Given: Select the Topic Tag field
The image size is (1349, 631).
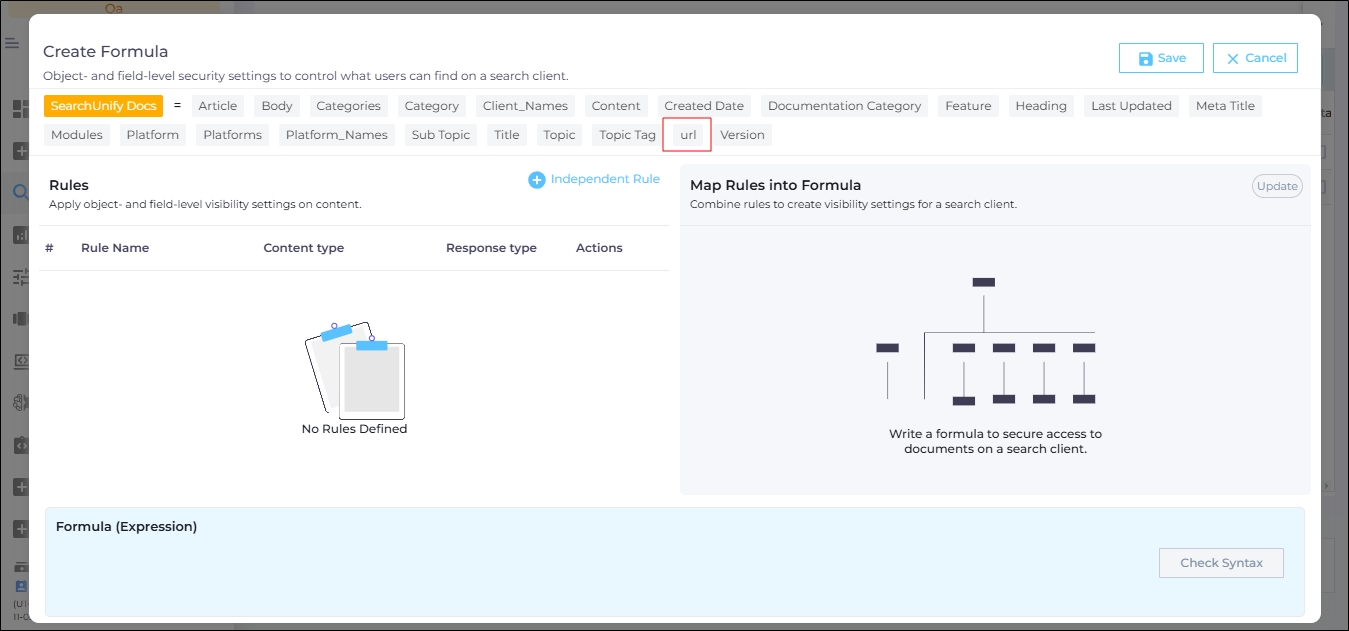Looking at the screenshot, I should coord(627,135).
